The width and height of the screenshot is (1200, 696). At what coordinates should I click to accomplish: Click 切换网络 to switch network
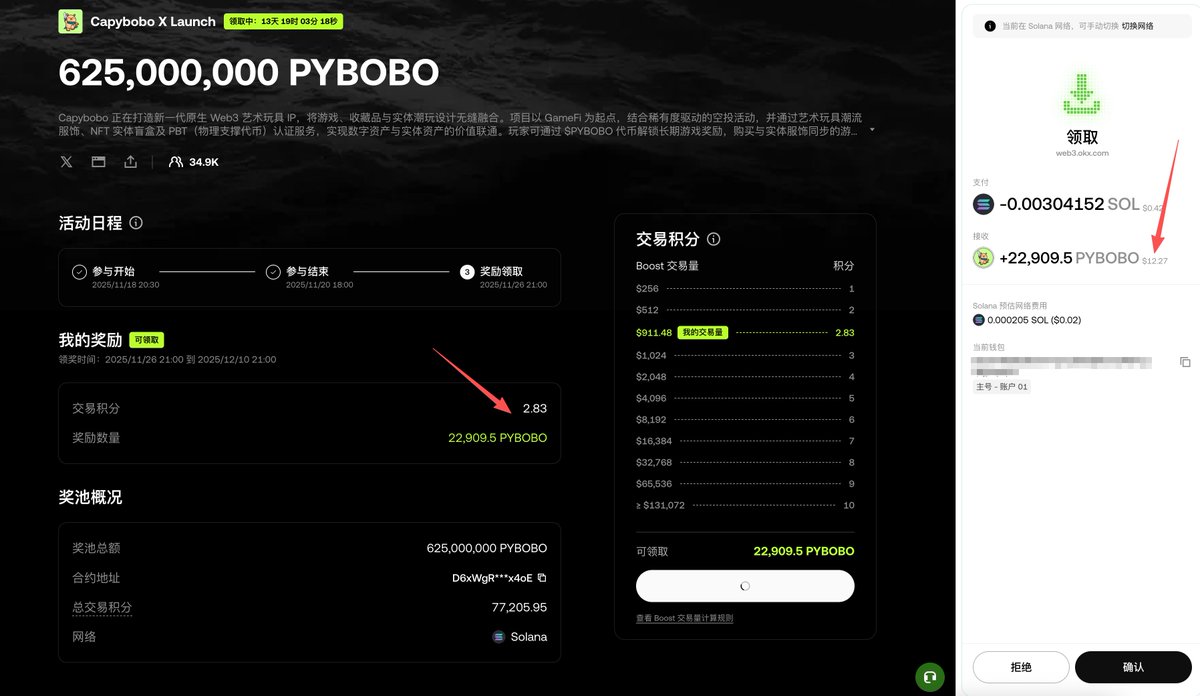[1137, 26]
